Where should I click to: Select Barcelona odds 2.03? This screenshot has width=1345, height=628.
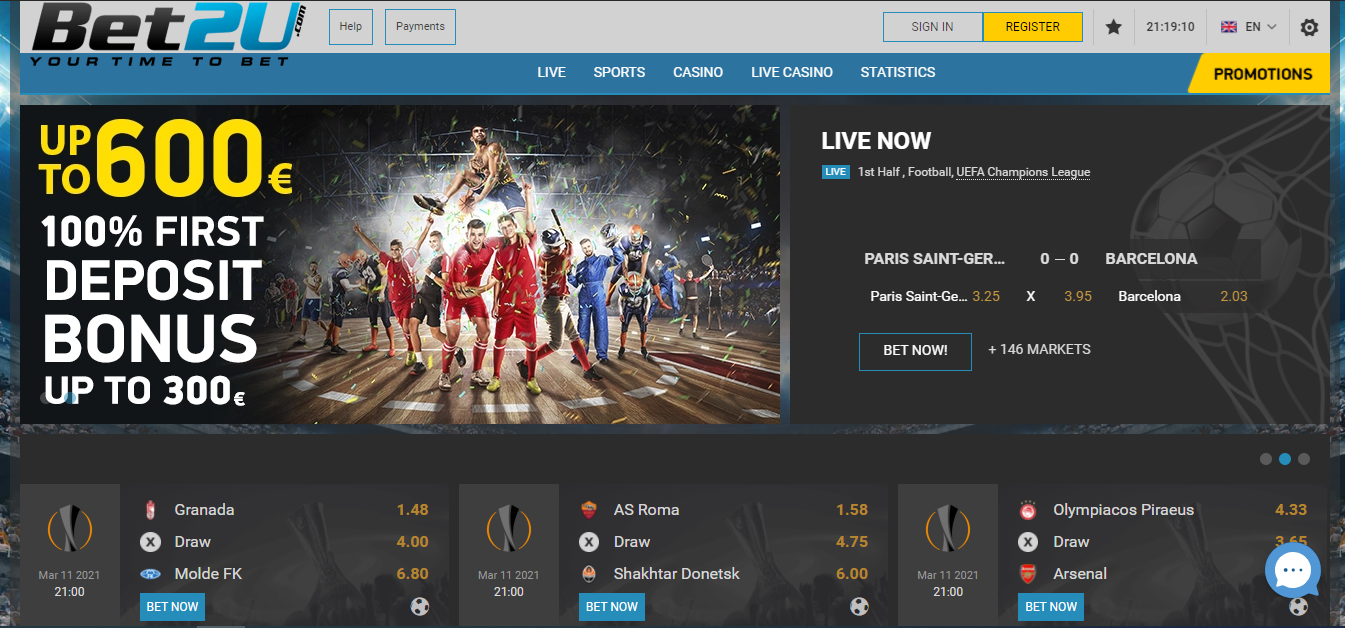tap(1234, 296)
